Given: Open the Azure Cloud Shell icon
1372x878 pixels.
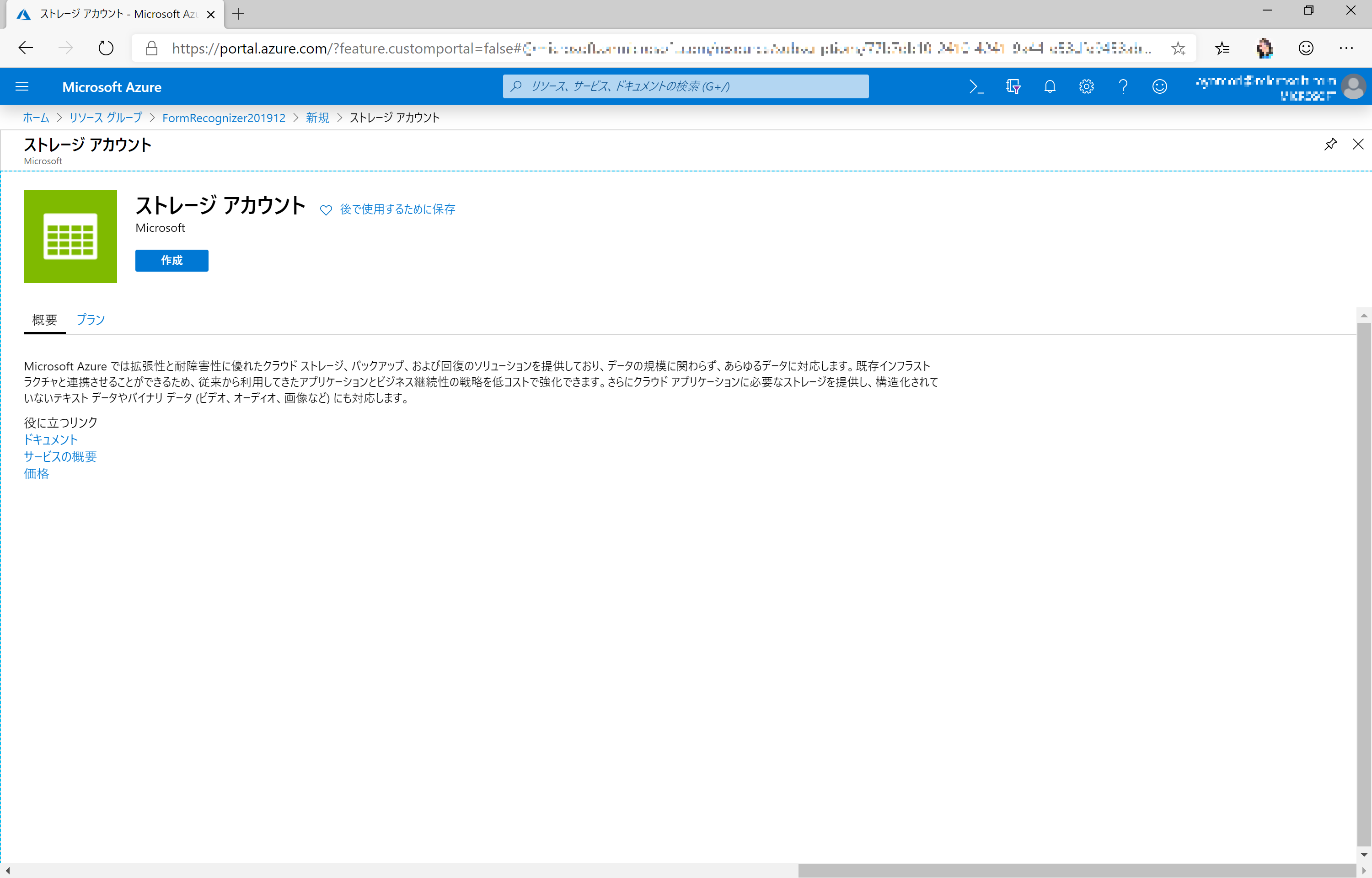Looking at the screenshot, I should tap(976, 87).
